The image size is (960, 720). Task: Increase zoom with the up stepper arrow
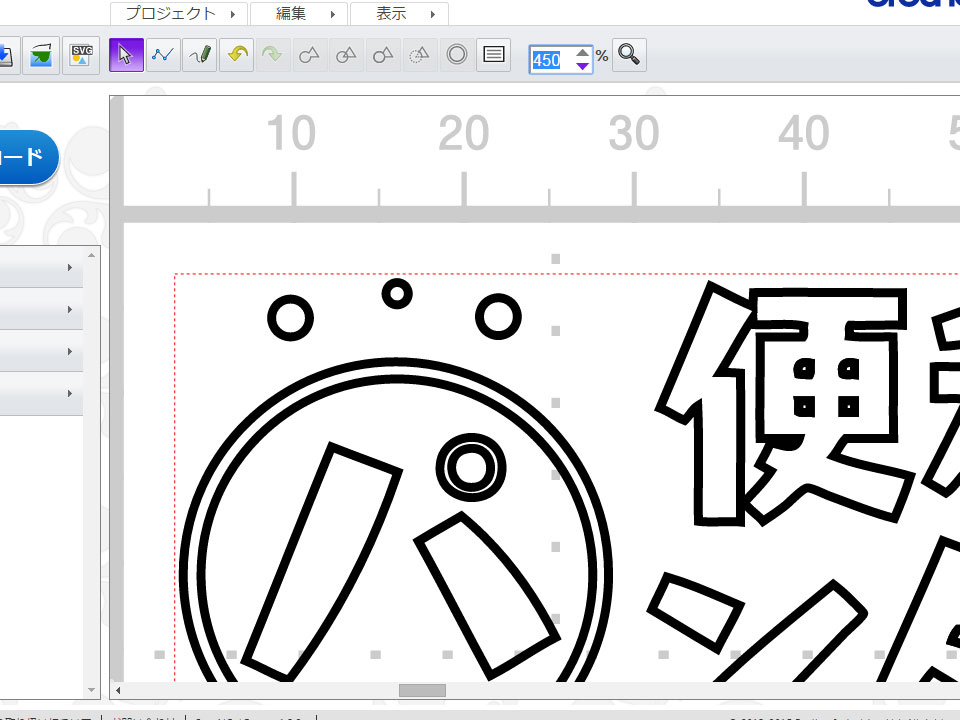coord(583,53)
